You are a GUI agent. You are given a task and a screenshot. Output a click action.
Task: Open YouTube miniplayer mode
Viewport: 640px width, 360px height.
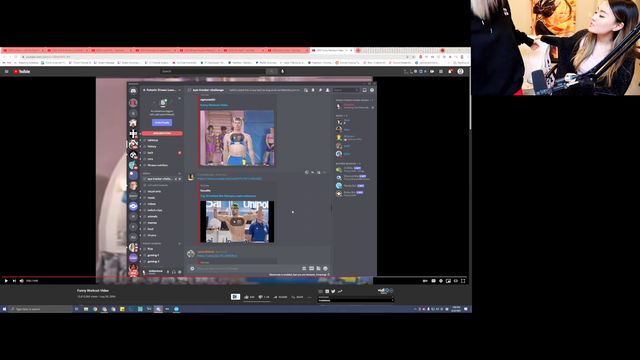tap(448, 281)
